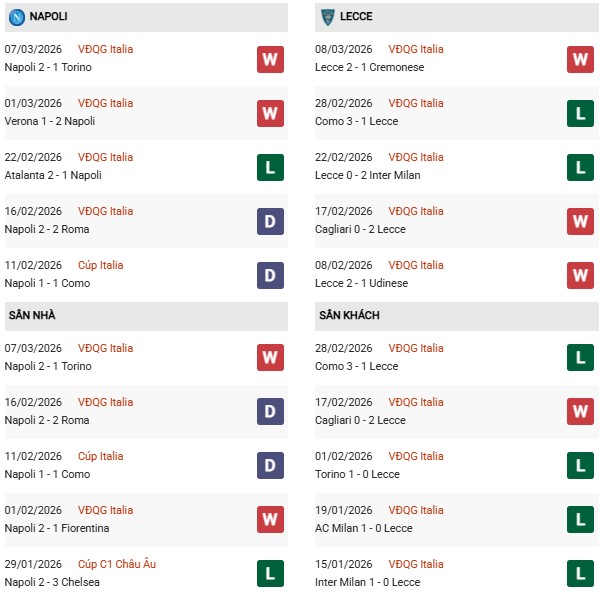The height and width of the screenshot is (596, 600).
Task: Open the Cúp C1 Châu Âu league link
Action: [118, 564]
